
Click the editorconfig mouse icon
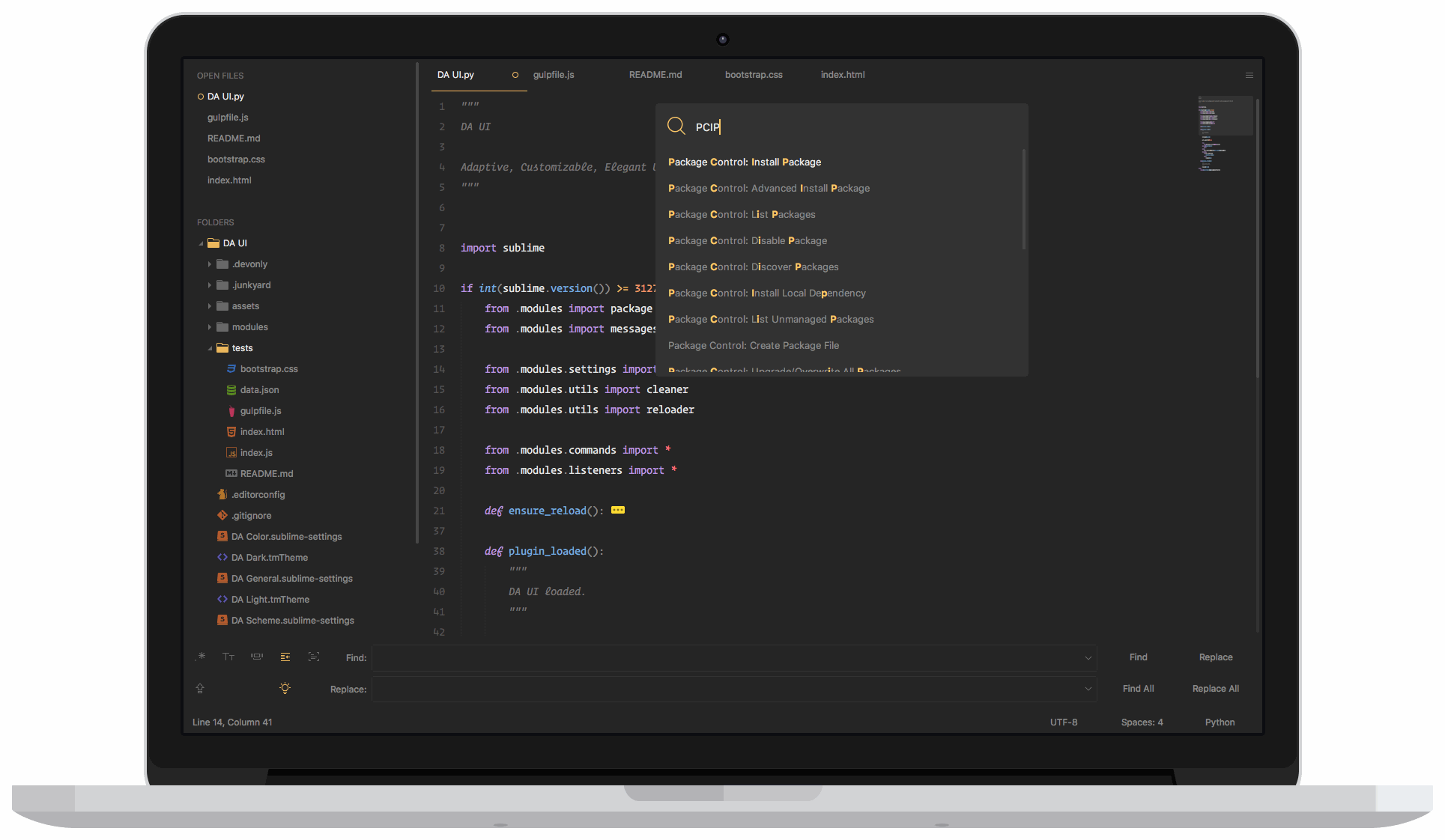(x=222, y=495)
